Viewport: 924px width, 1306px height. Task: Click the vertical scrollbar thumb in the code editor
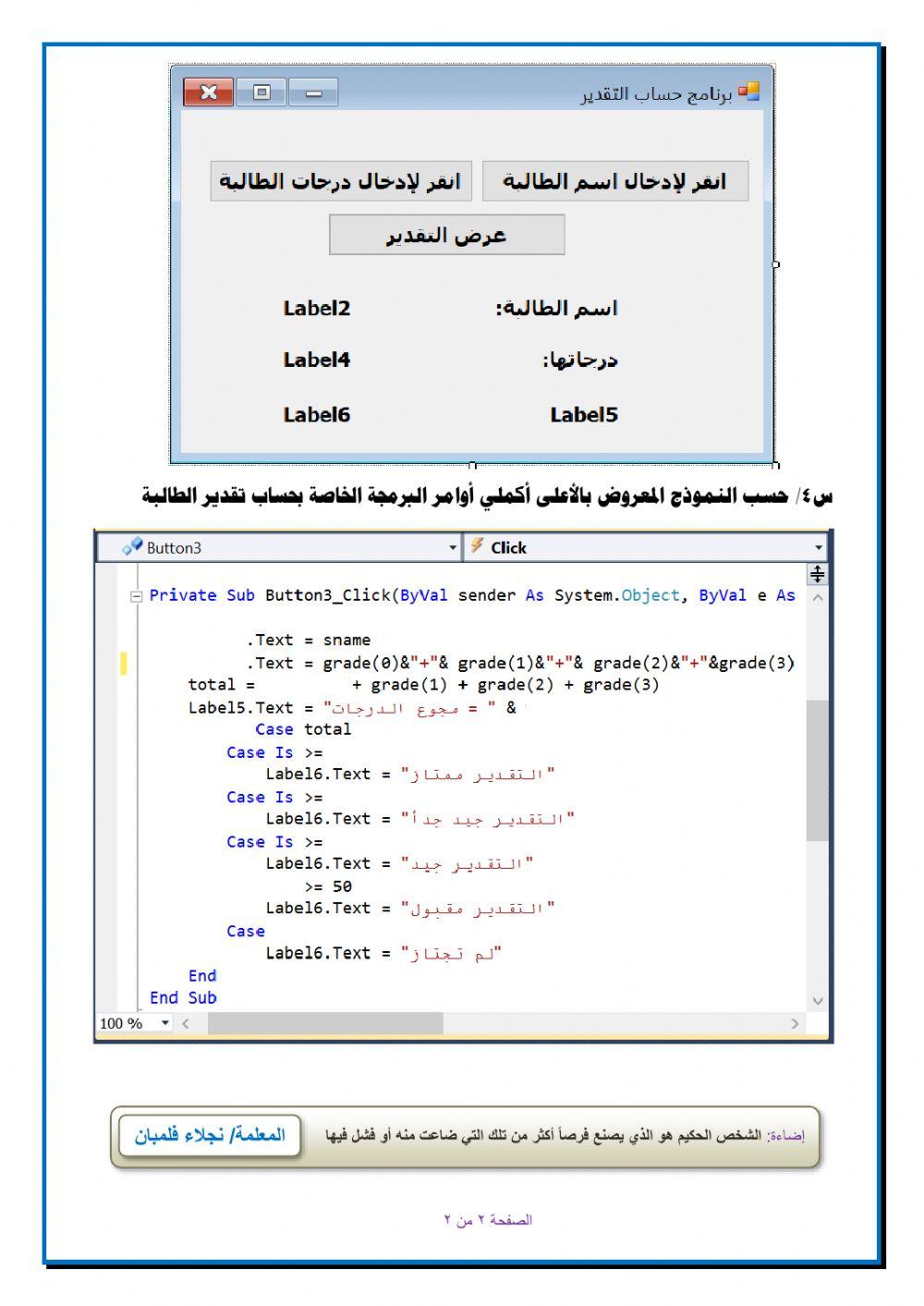coord(817,769)
